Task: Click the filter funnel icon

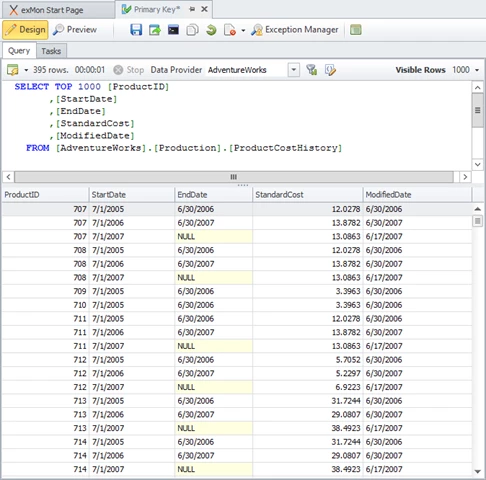Action: point(312,70)
